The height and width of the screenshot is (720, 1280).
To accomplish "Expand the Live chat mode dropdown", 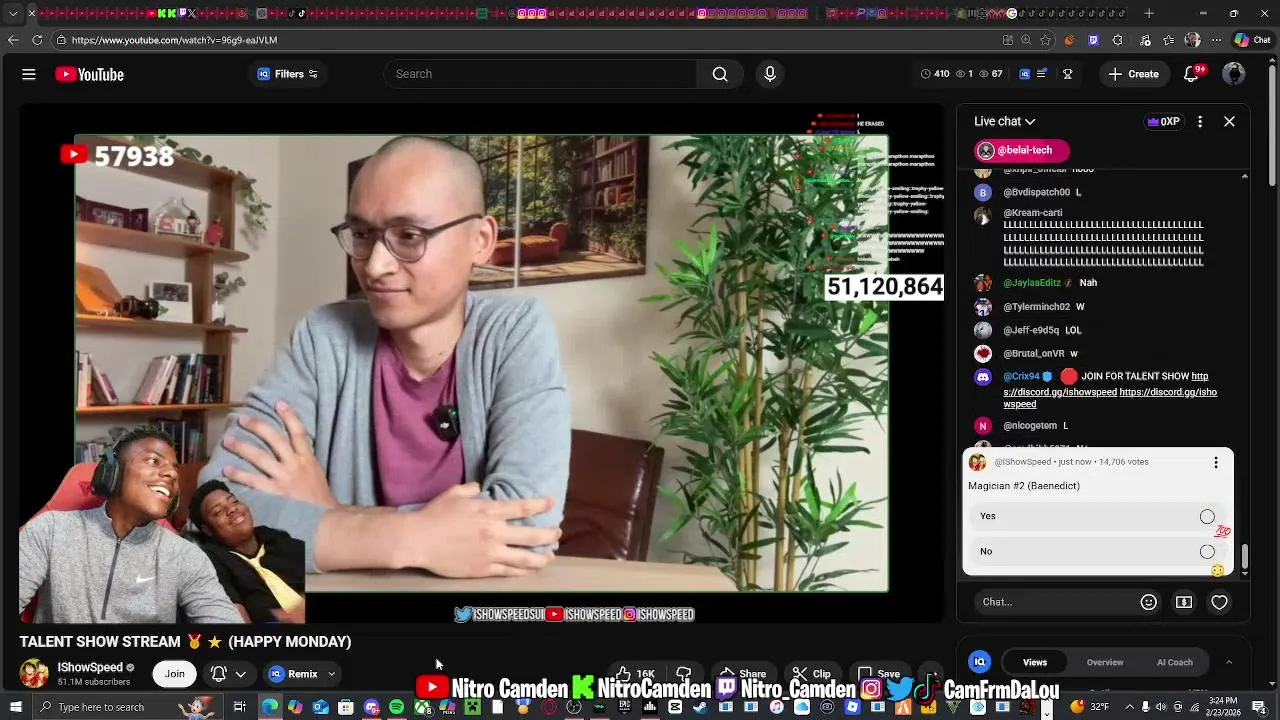I will (1005, 121).
